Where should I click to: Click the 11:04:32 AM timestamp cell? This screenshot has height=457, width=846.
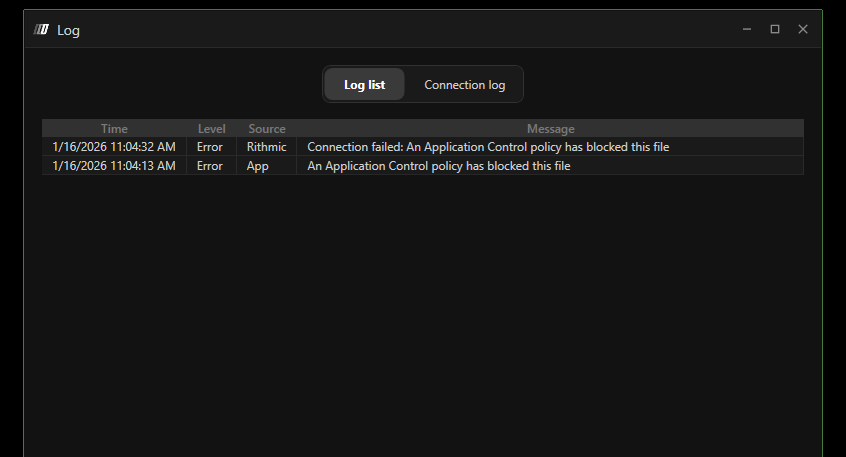coord(114,147)
